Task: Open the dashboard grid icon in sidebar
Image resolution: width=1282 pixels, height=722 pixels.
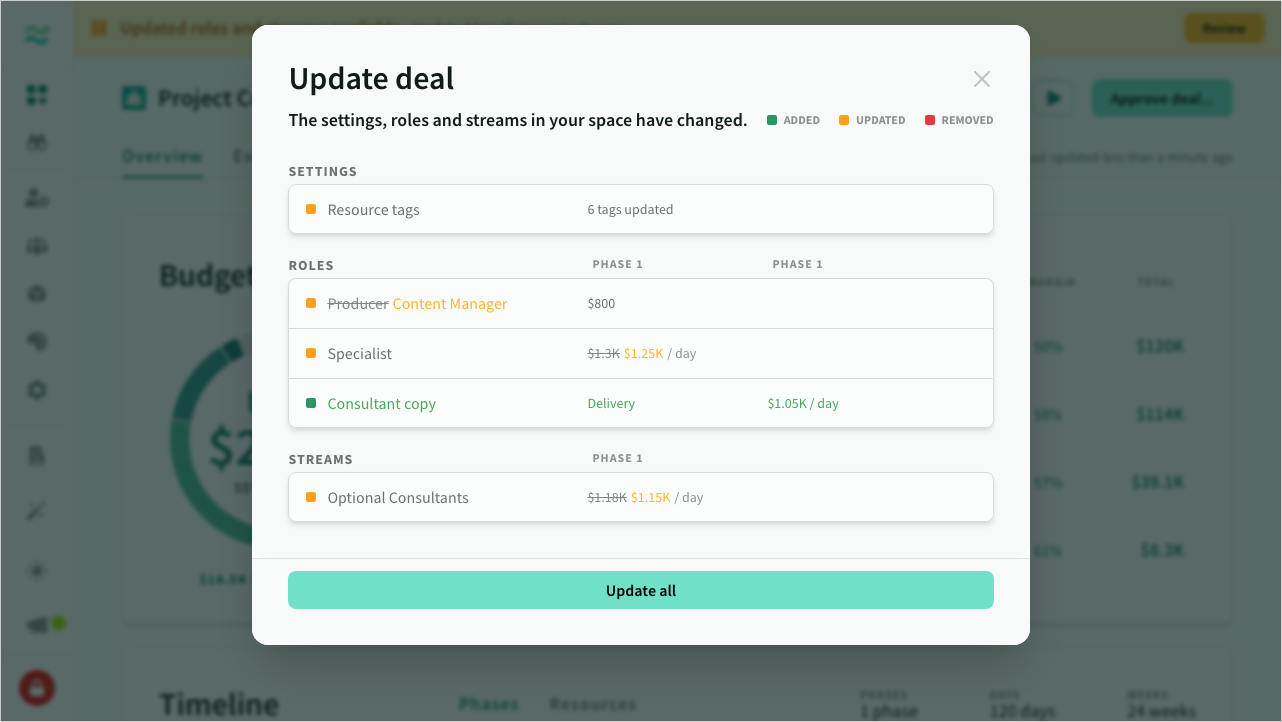Action: pos(37,95)
